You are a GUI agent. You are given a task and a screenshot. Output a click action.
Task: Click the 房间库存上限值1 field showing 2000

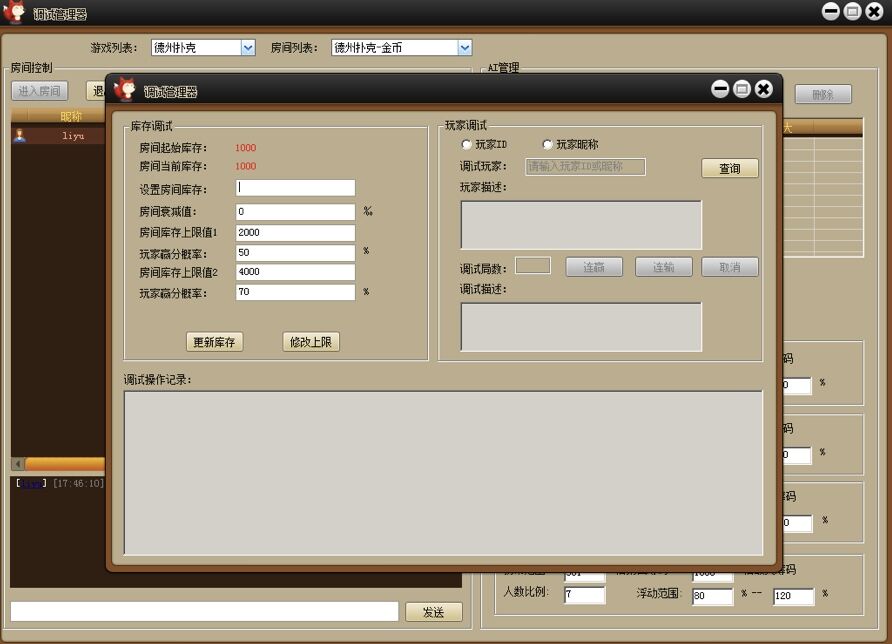click(x=295, y=232)
